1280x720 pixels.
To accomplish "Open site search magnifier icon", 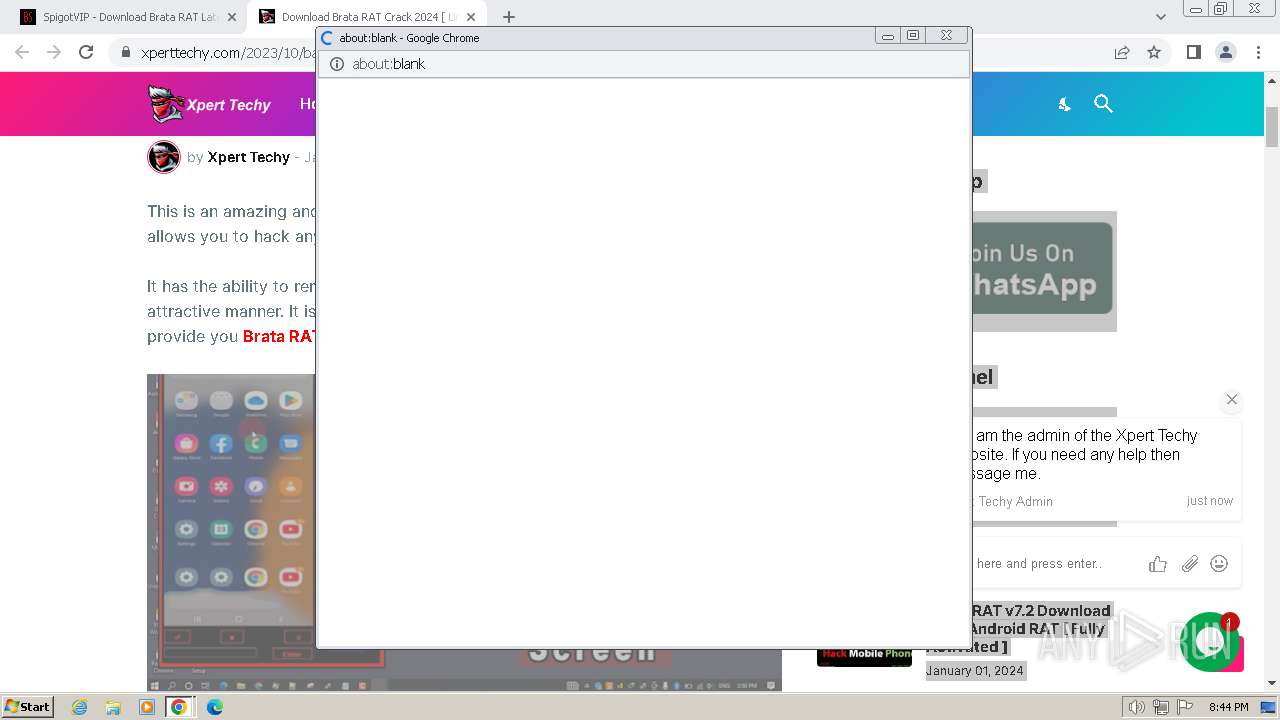I will (x=1103, y=104).
